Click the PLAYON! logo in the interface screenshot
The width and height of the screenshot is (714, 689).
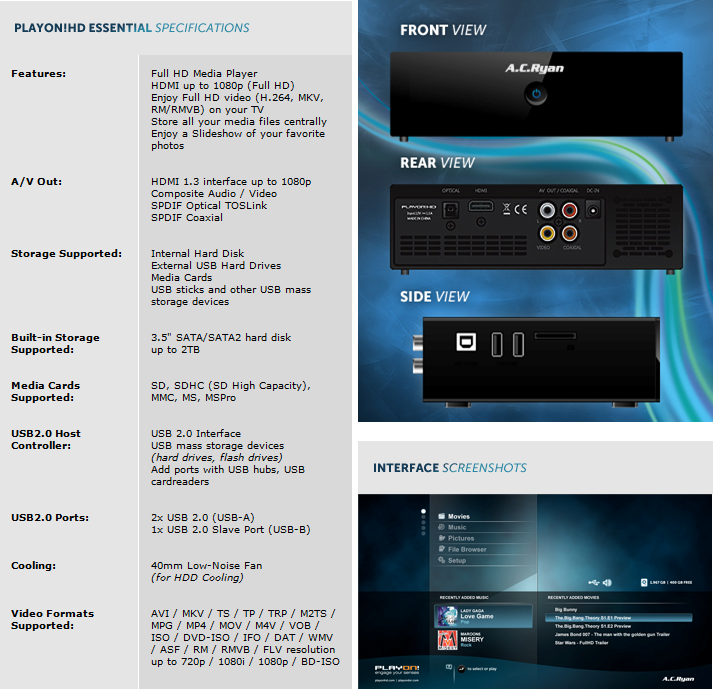tap(397, 669)
